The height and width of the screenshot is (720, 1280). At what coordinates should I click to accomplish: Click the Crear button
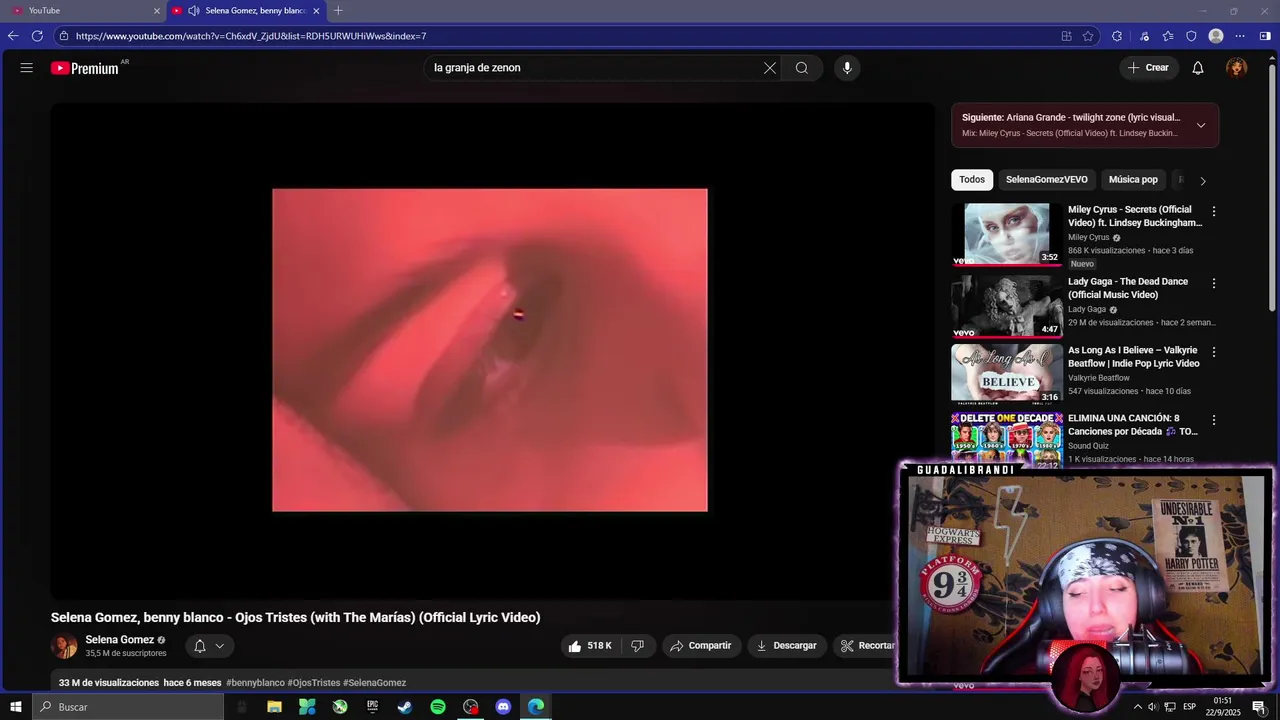pyautogui.click(x=1148, y=68)
